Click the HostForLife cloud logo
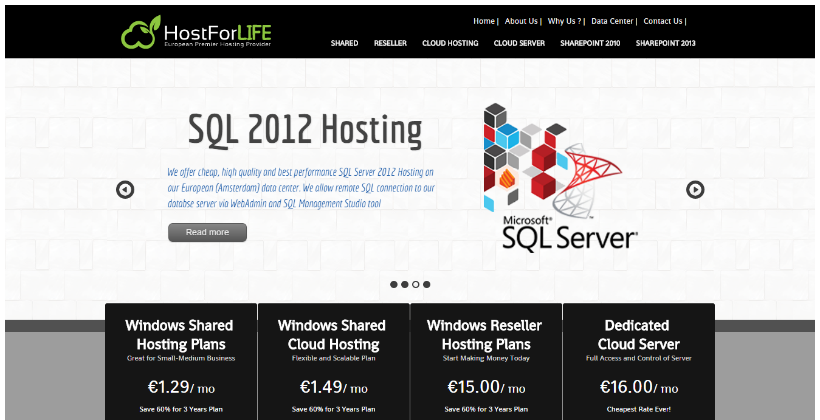 pos(196,32)
